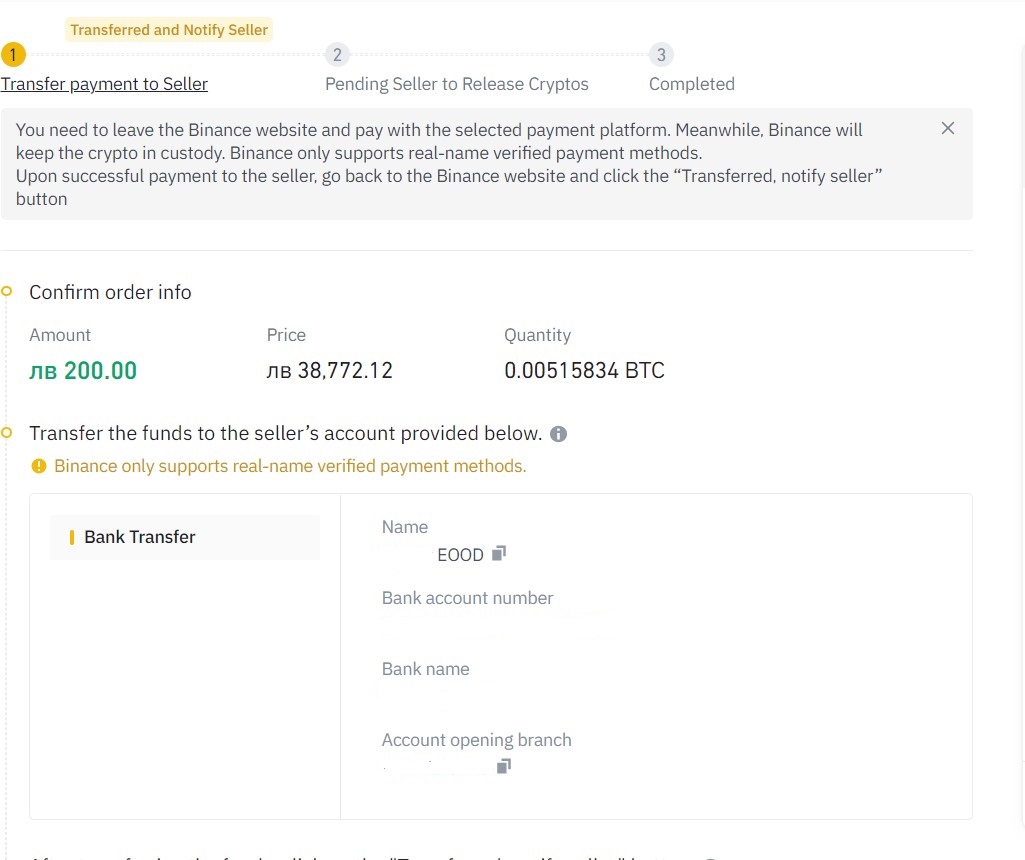Click the Transferred and Notify Seller badge

(169, 30)
